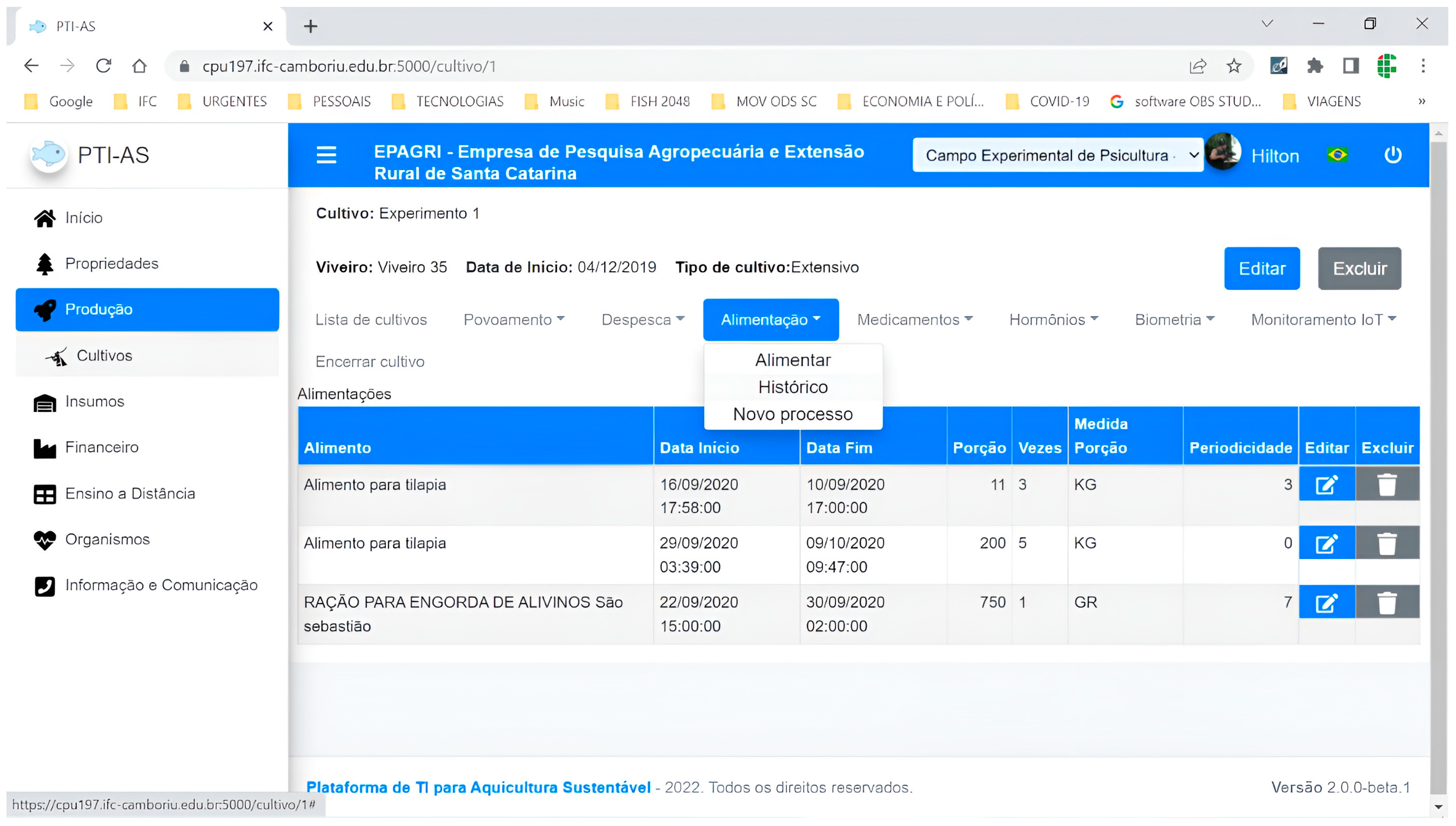
Task: Select Histórico from Alimentação menu
Action: (x=792, y=387)
